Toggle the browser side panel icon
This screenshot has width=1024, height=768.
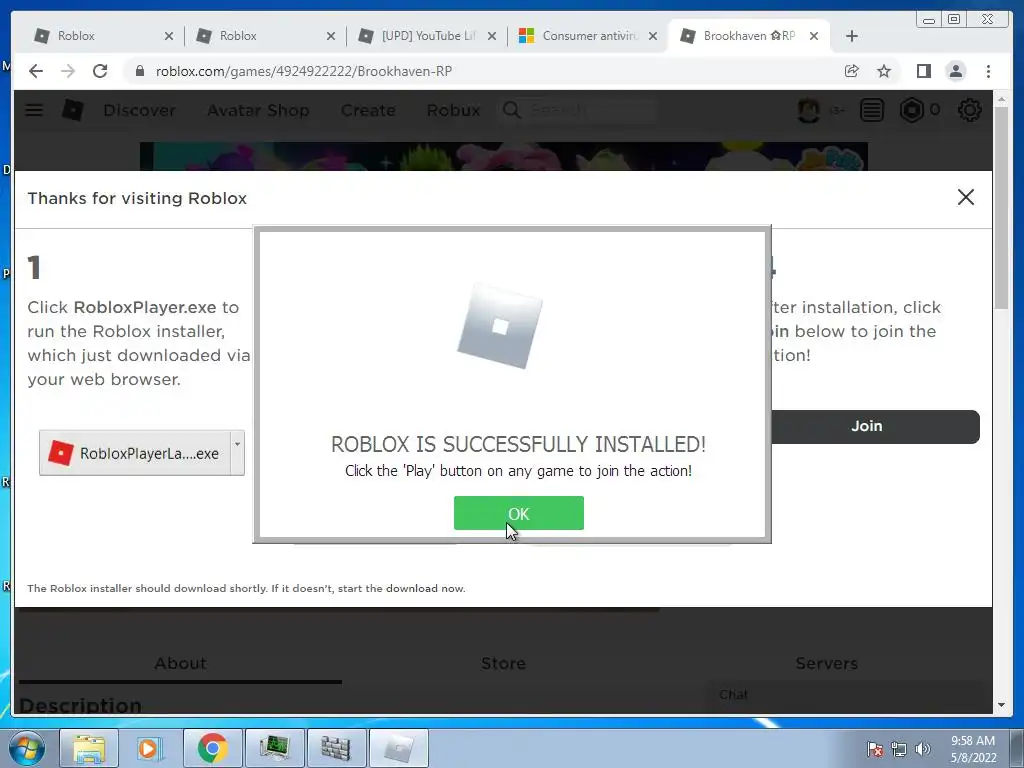923,71
